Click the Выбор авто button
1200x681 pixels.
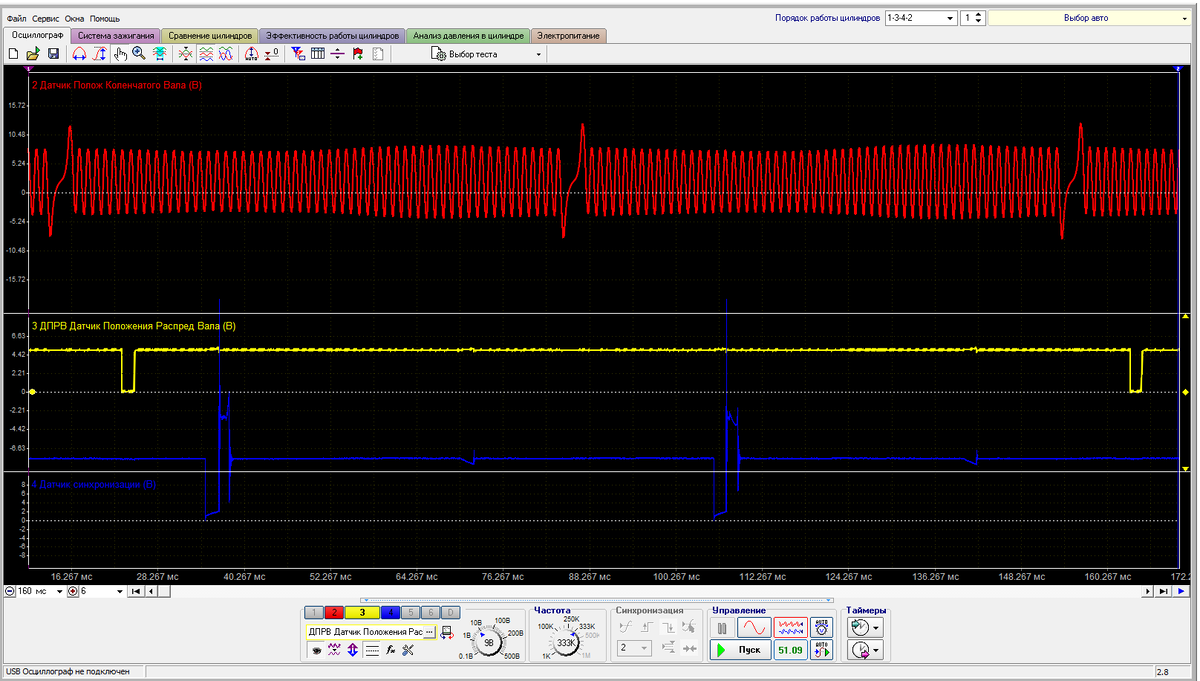[x=1086, y=18]
